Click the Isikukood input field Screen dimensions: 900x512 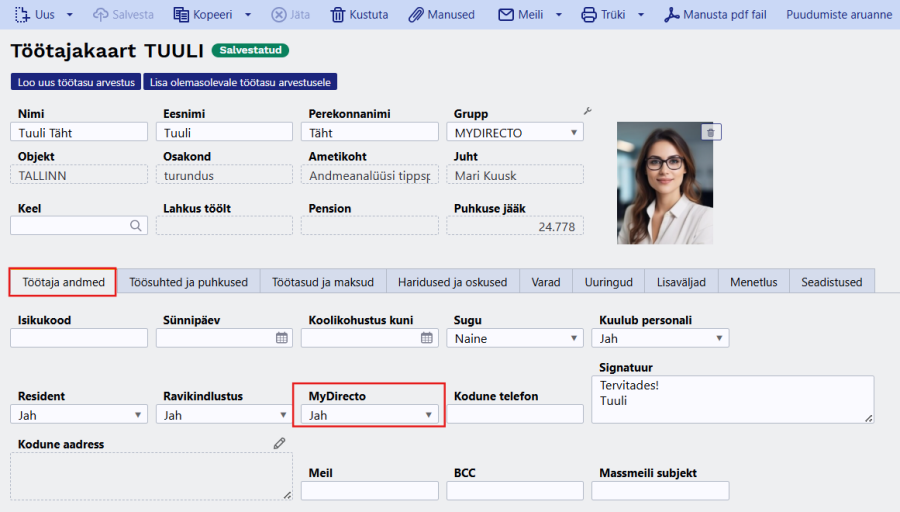point(79,339)
